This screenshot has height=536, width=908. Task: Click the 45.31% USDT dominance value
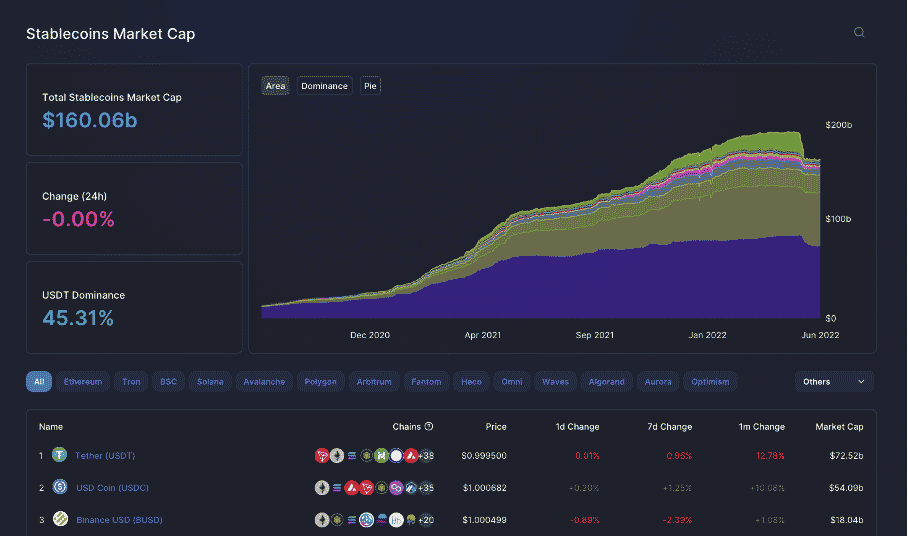(x=78, y=318)
